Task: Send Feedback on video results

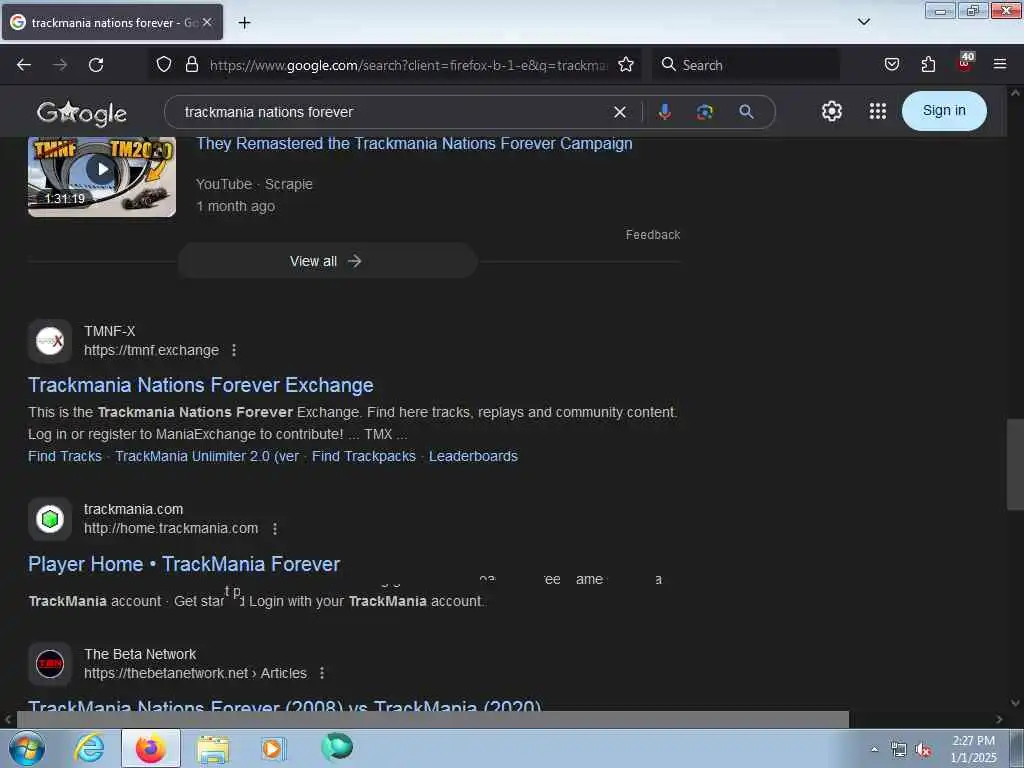Action: tap(652, 234)
